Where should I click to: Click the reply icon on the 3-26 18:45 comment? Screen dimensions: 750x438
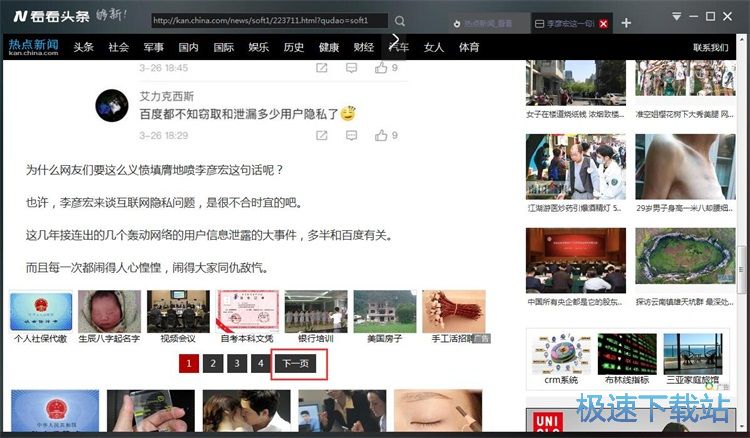point(352,68)
